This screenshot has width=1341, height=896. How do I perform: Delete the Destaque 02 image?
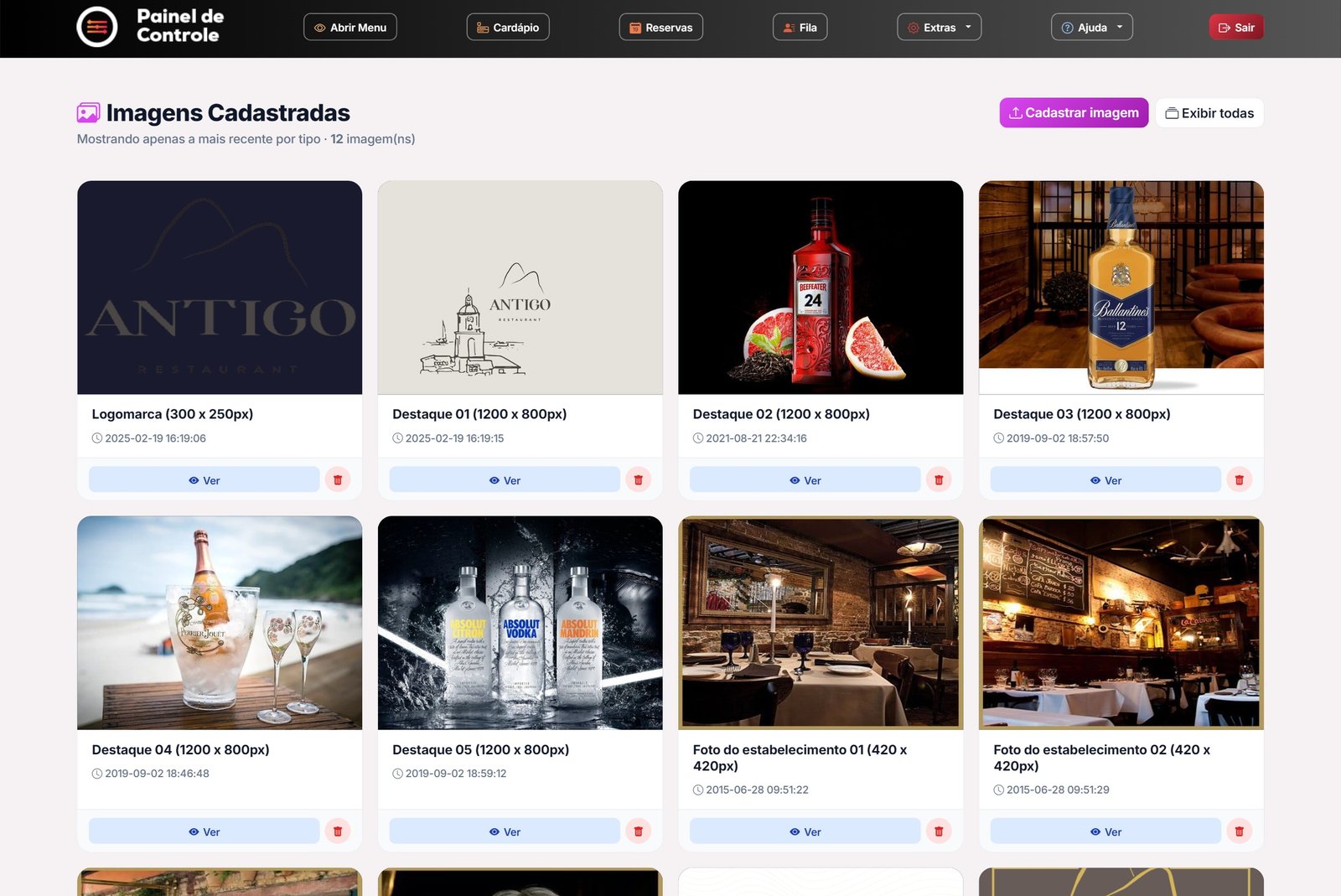point(939,479)
